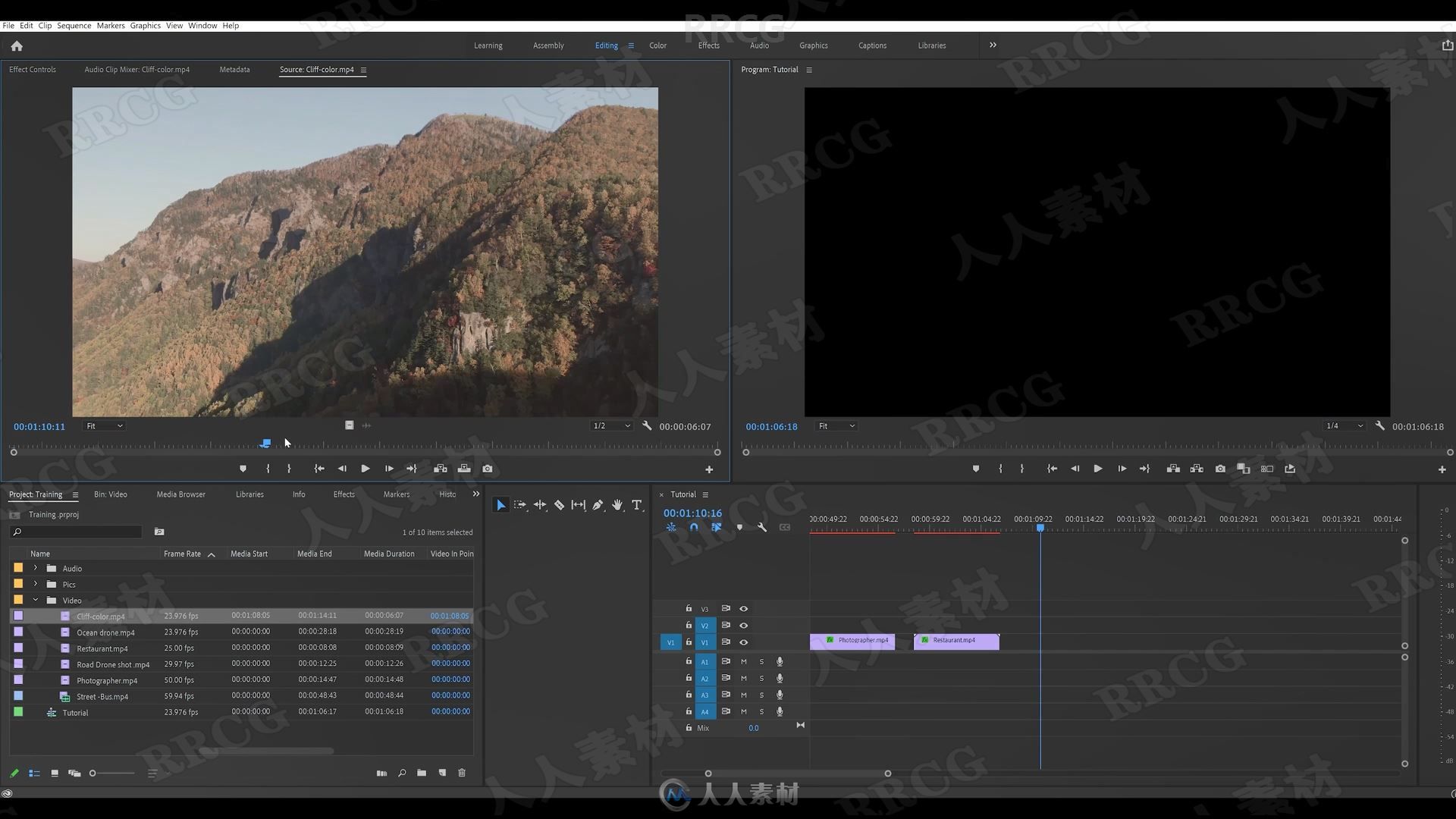1456x819 pixels.
Task: Open Source monitor Fit zoom dropdown
Action: [x=104, y=426]
